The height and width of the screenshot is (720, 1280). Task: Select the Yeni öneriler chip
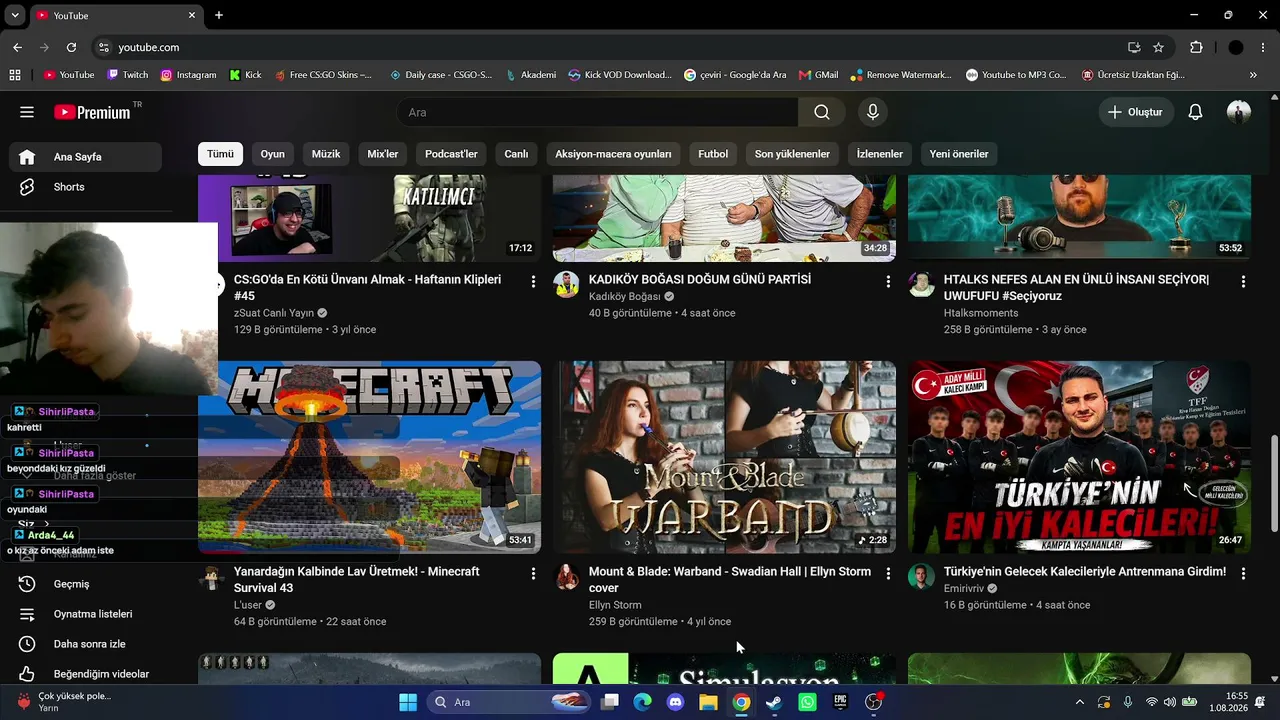click(x=959, y=154)
